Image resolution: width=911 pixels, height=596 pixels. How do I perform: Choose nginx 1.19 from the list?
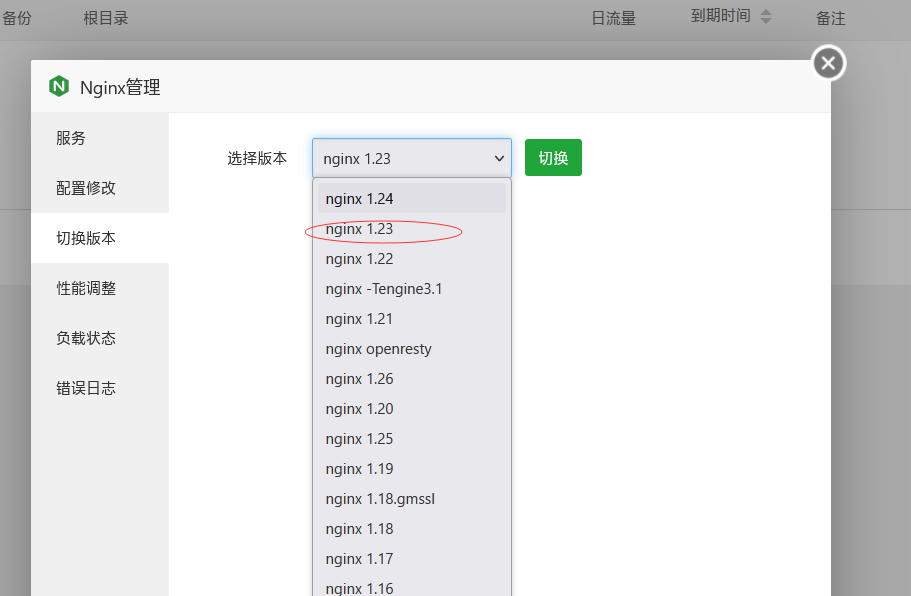[412, 469]
